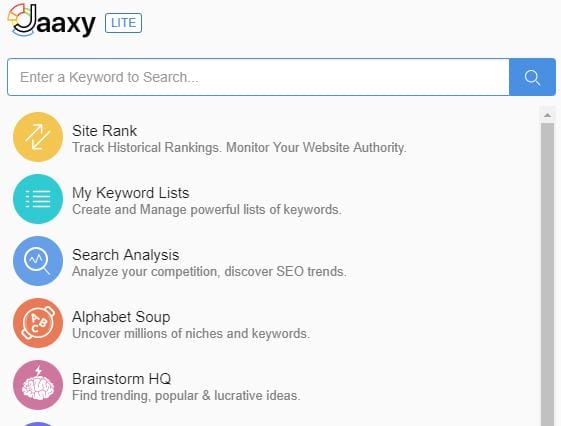Click the vertical scrollbar thumb
This screenshot has width=561, height=426.
547,274
